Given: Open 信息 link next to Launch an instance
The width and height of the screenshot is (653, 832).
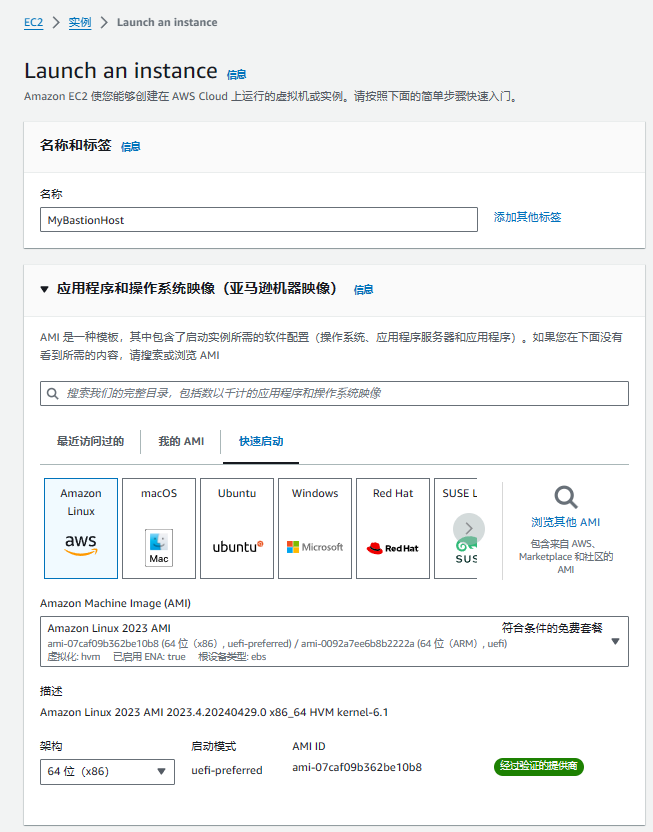Looking at the screenshot, I should (237, 75).
